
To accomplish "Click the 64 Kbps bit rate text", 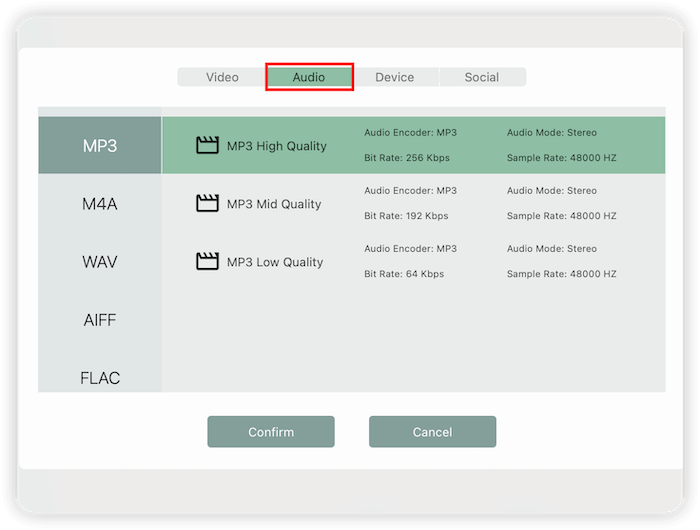I will (403, 274).
